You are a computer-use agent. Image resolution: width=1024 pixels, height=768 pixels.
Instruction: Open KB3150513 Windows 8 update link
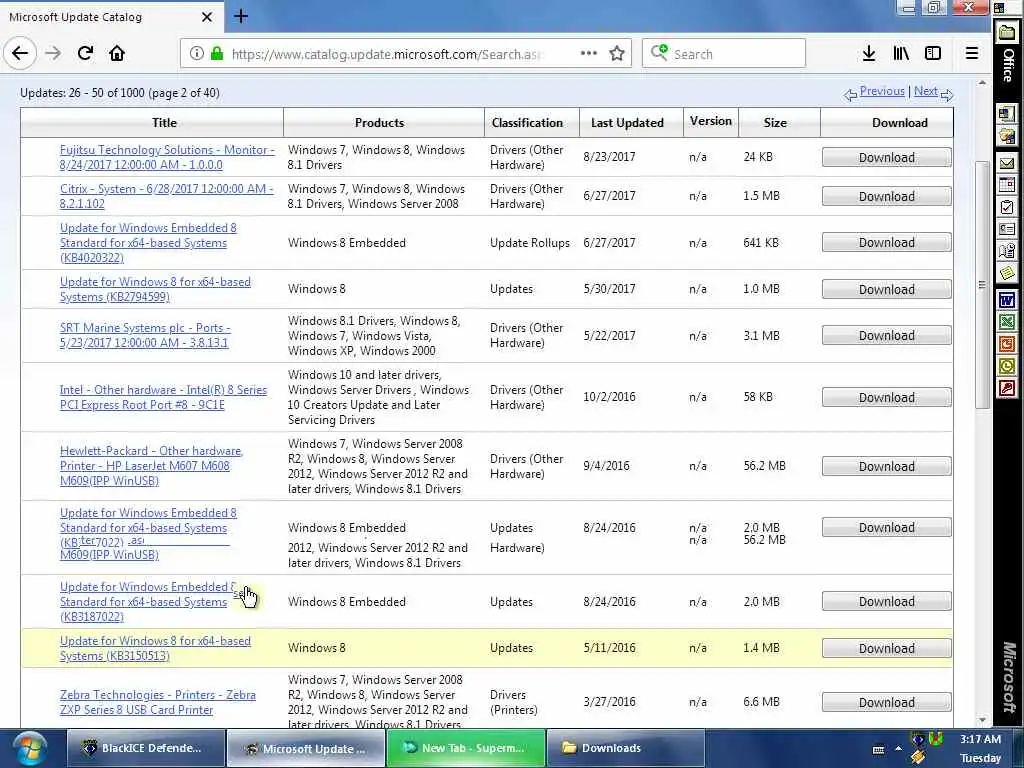(x=155, y=648)
